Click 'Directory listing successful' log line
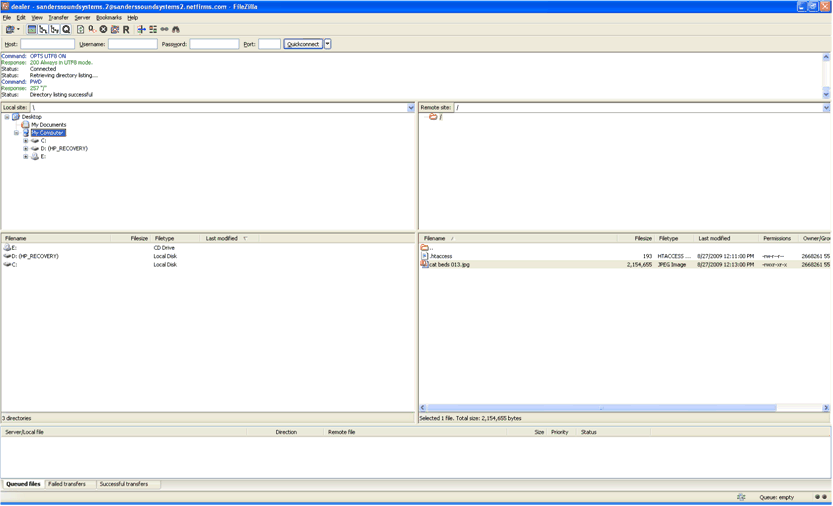 click(x=61, y=95)
